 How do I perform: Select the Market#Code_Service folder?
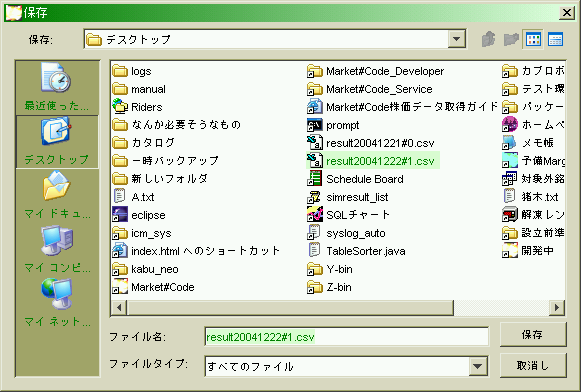[x=370, y=89]
